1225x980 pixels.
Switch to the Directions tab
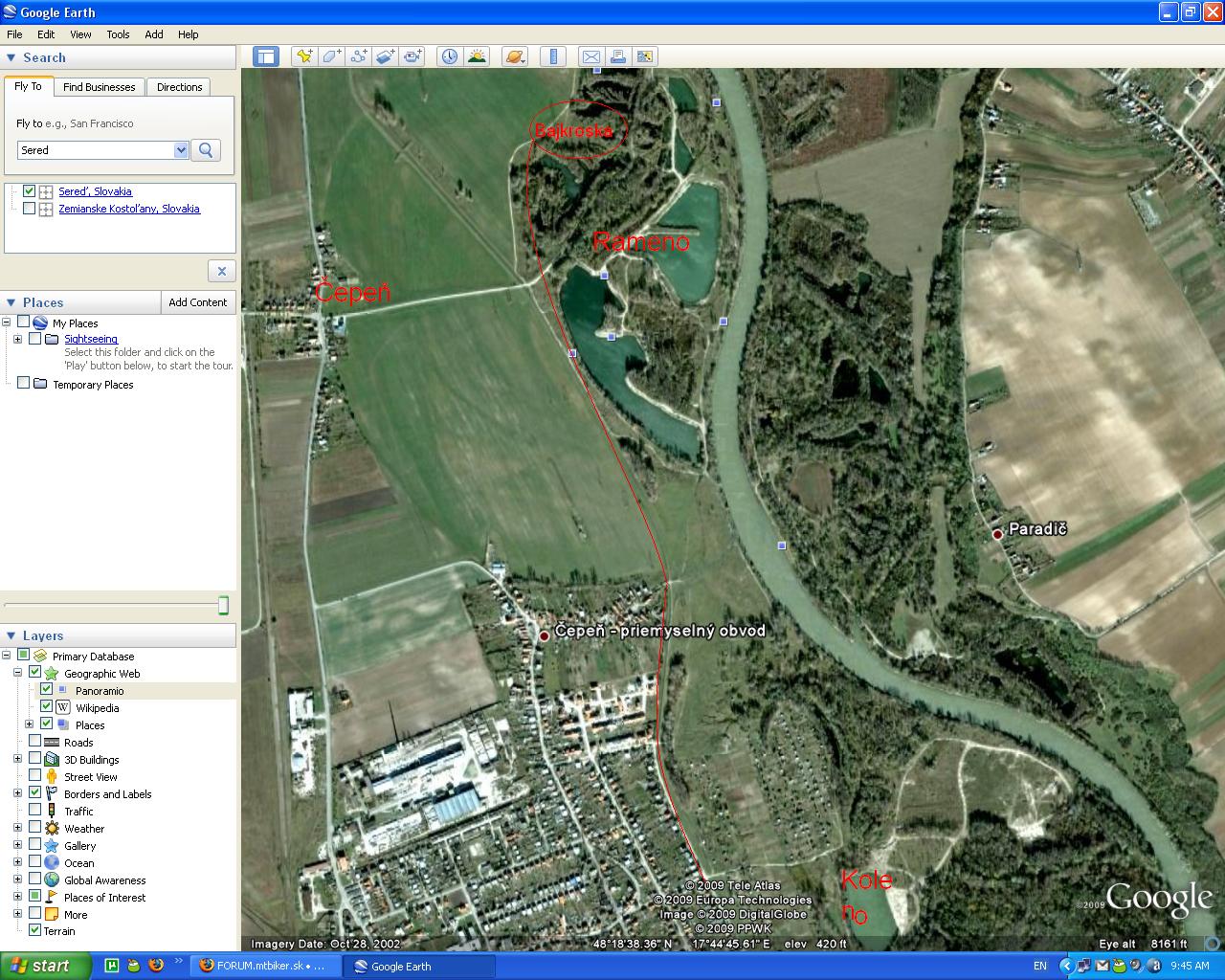(179, 87)
